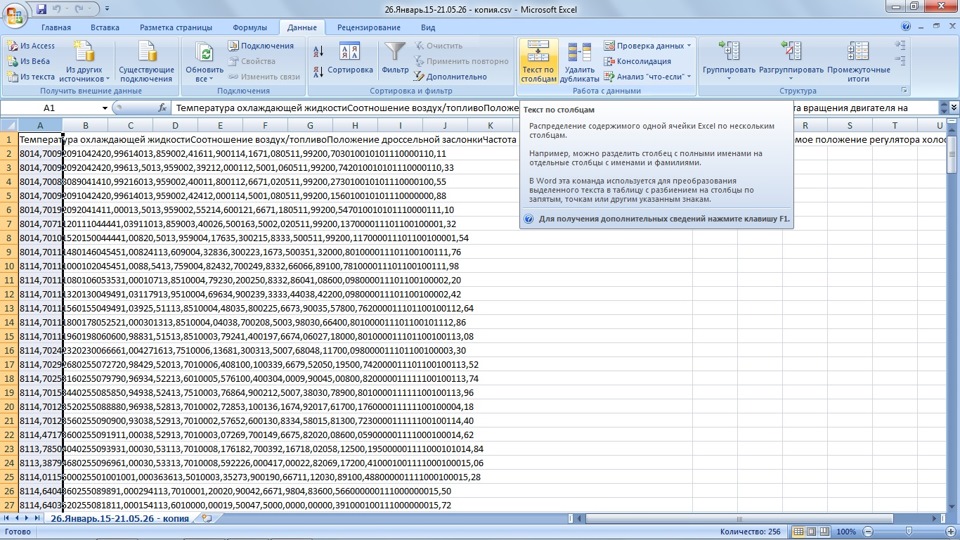The width and height of the screenshot is (960, 540).
Task: Open Excel help question mark icon
Action: 906,26
